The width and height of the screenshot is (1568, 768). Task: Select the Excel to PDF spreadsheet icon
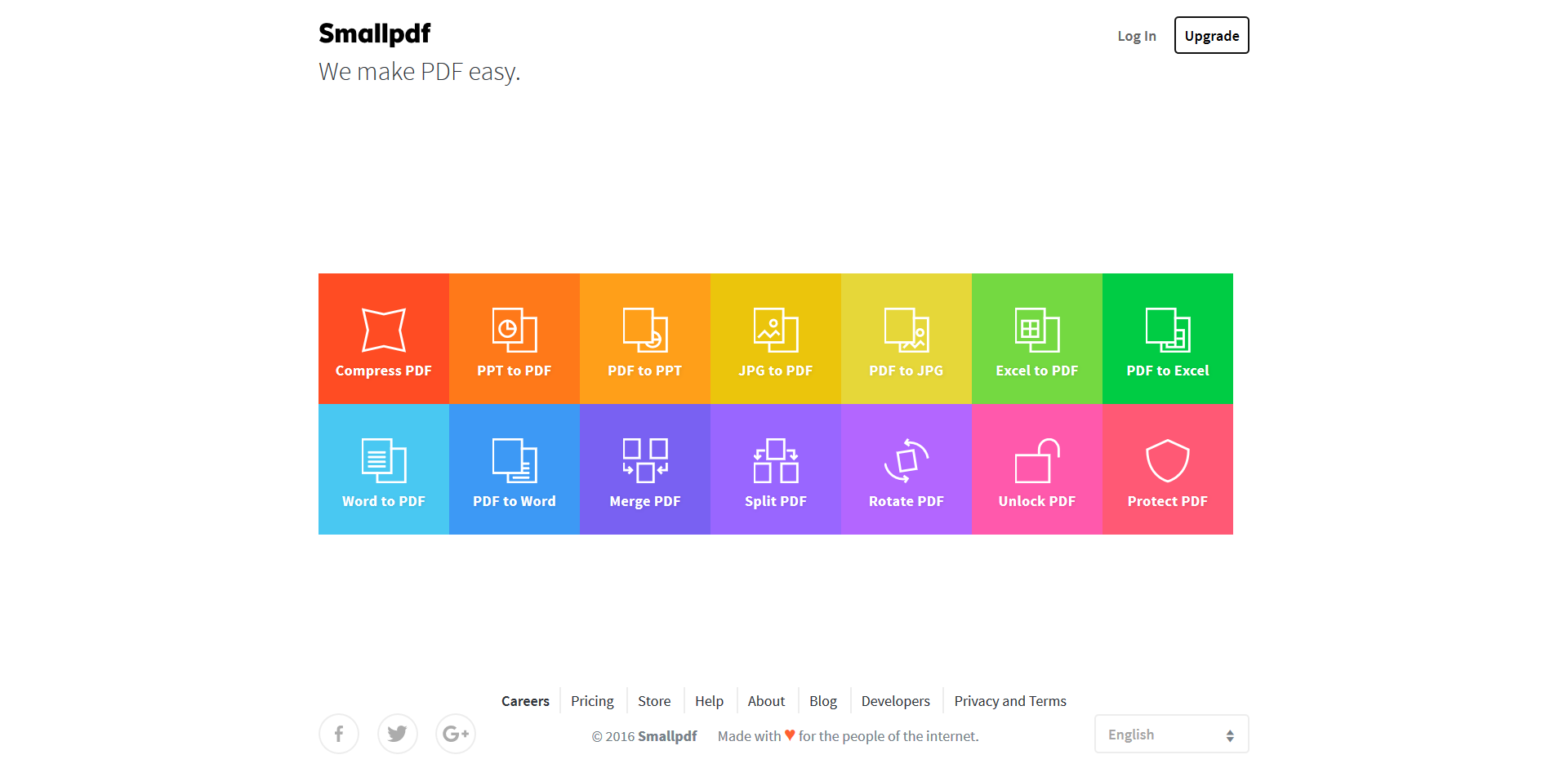point(1037,330)
